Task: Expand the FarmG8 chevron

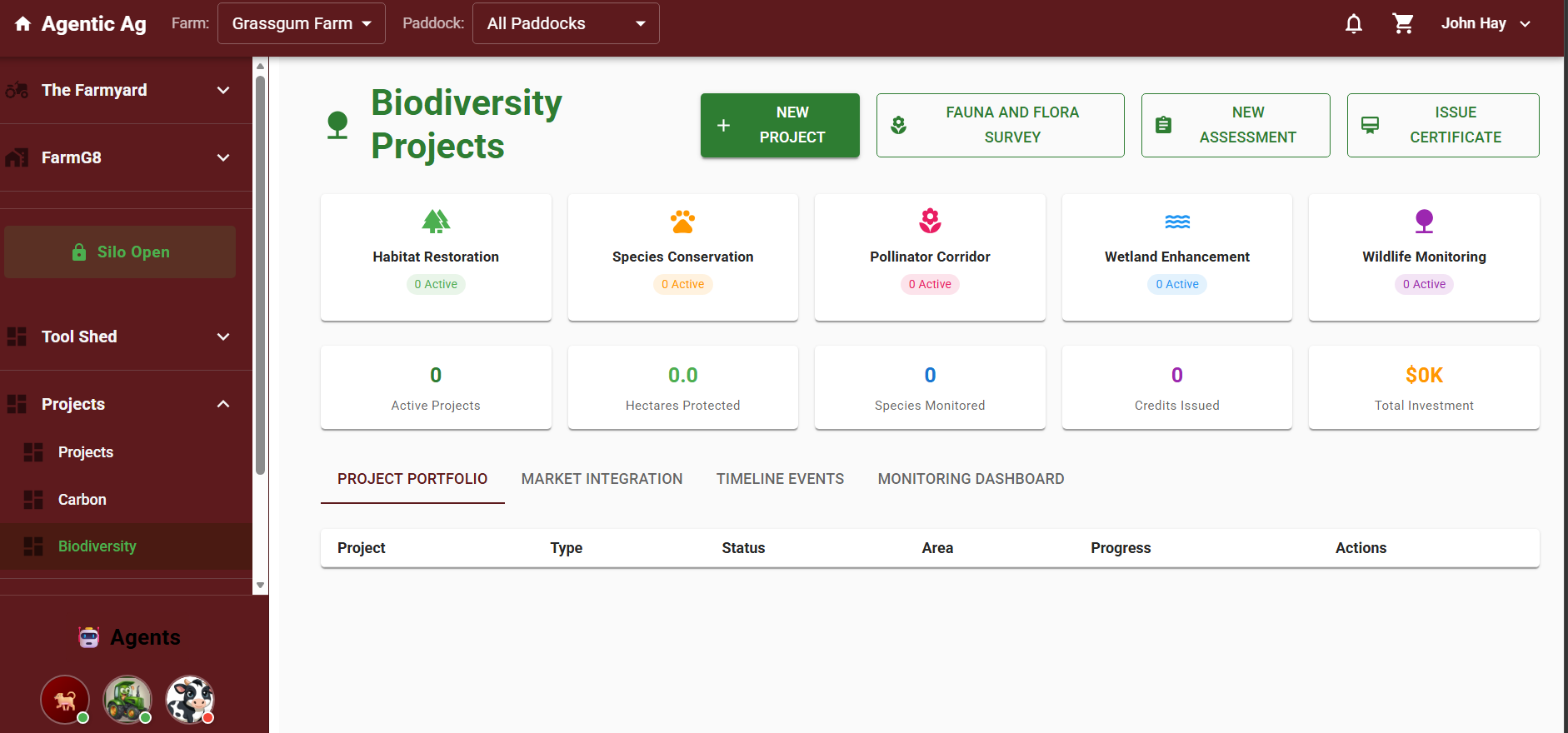Action: point(223,157)
